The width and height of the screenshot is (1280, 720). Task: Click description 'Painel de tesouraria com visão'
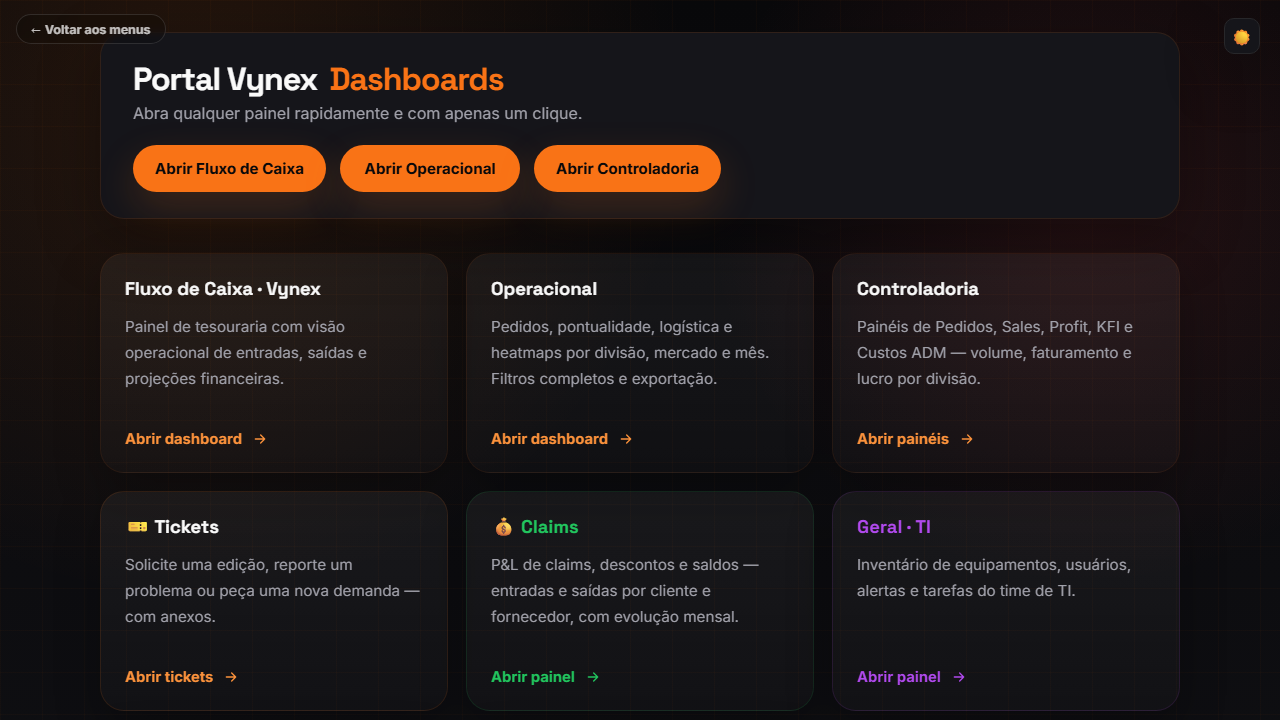click(x=235, y=327)
